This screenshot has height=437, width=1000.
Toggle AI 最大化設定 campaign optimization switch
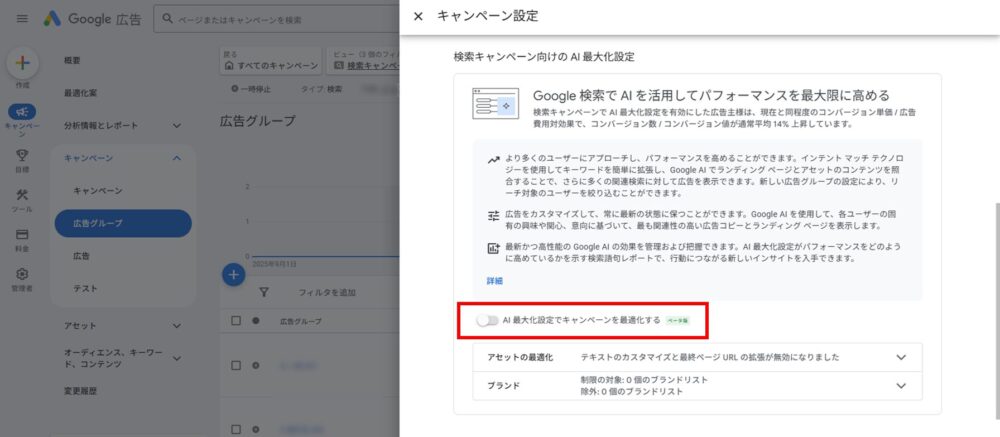click(487, 321)
